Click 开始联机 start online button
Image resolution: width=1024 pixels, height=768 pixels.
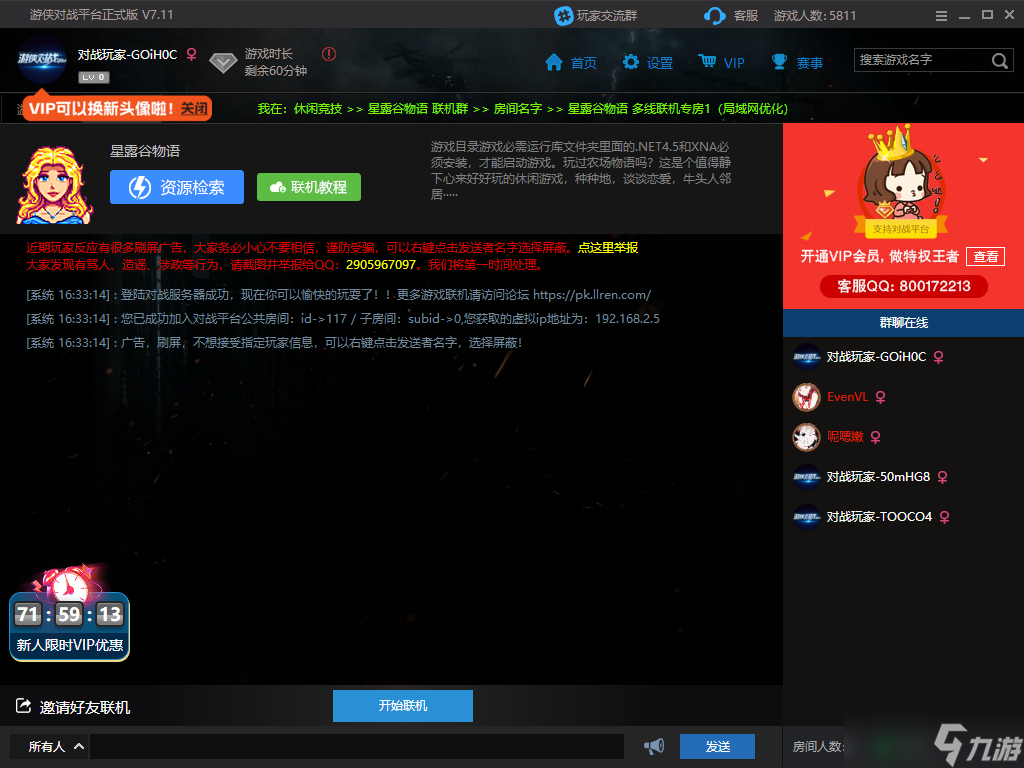(402, 705)
